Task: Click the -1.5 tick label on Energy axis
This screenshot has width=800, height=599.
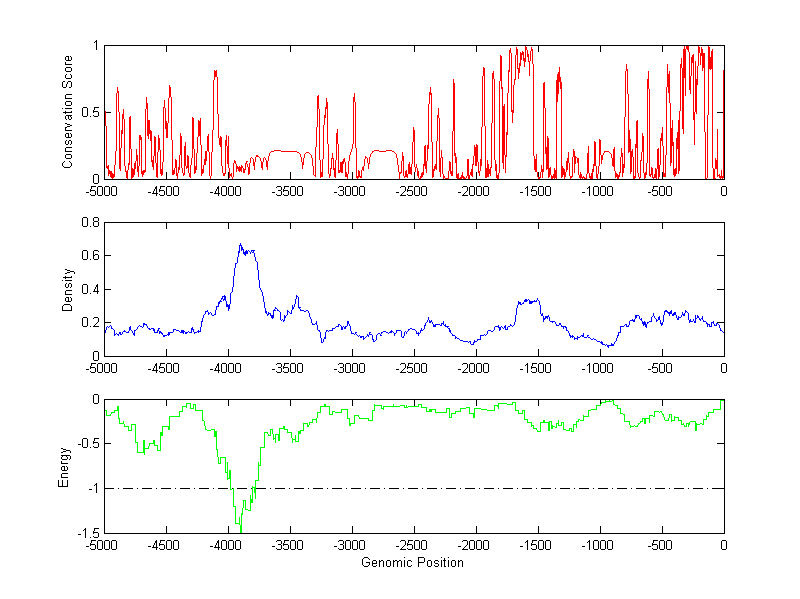Action: (x=85, y=533)
